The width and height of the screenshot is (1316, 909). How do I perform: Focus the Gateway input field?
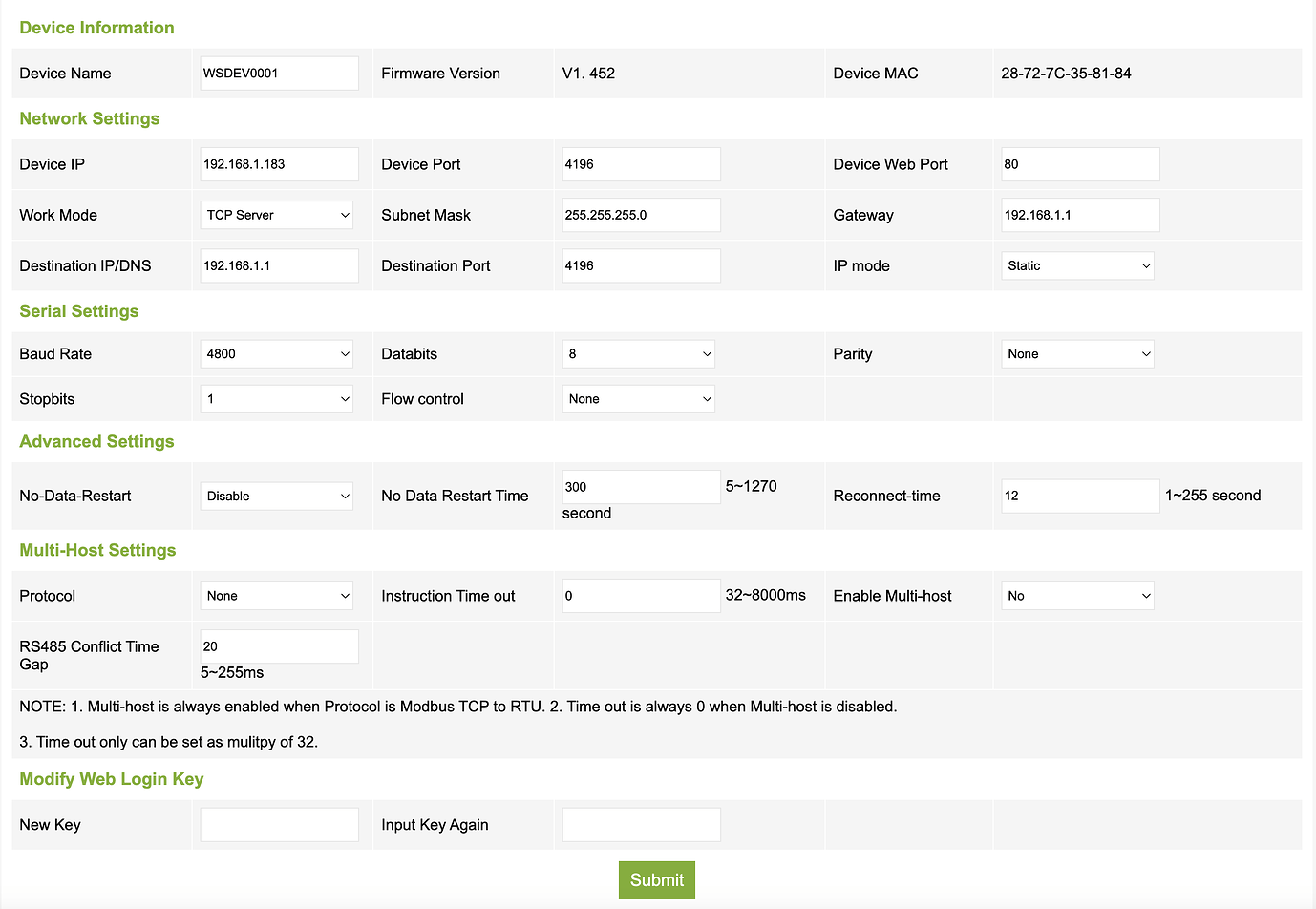point(1080,215)
